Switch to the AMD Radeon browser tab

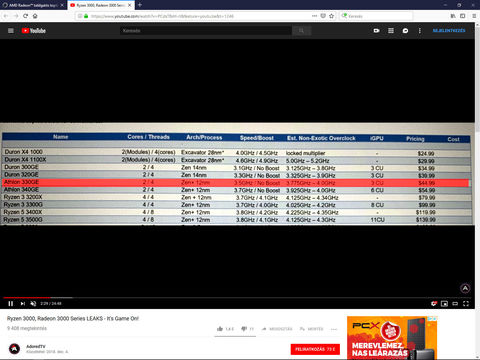[x=33, y=5]
